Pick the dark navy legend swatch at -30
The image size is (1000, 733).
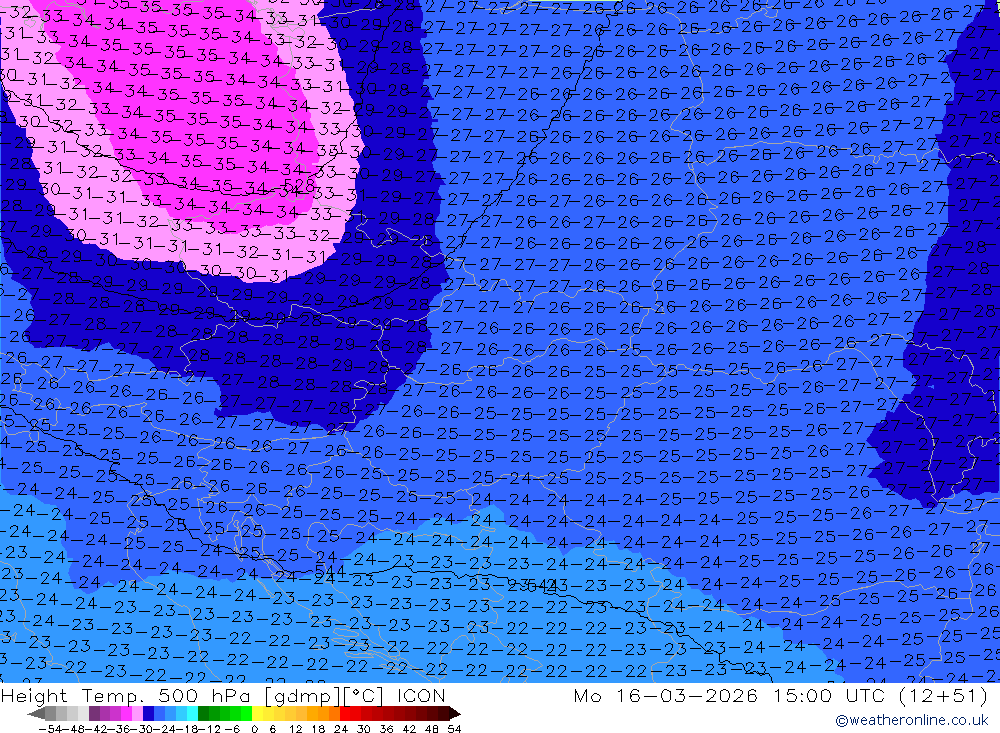(148, 714)
